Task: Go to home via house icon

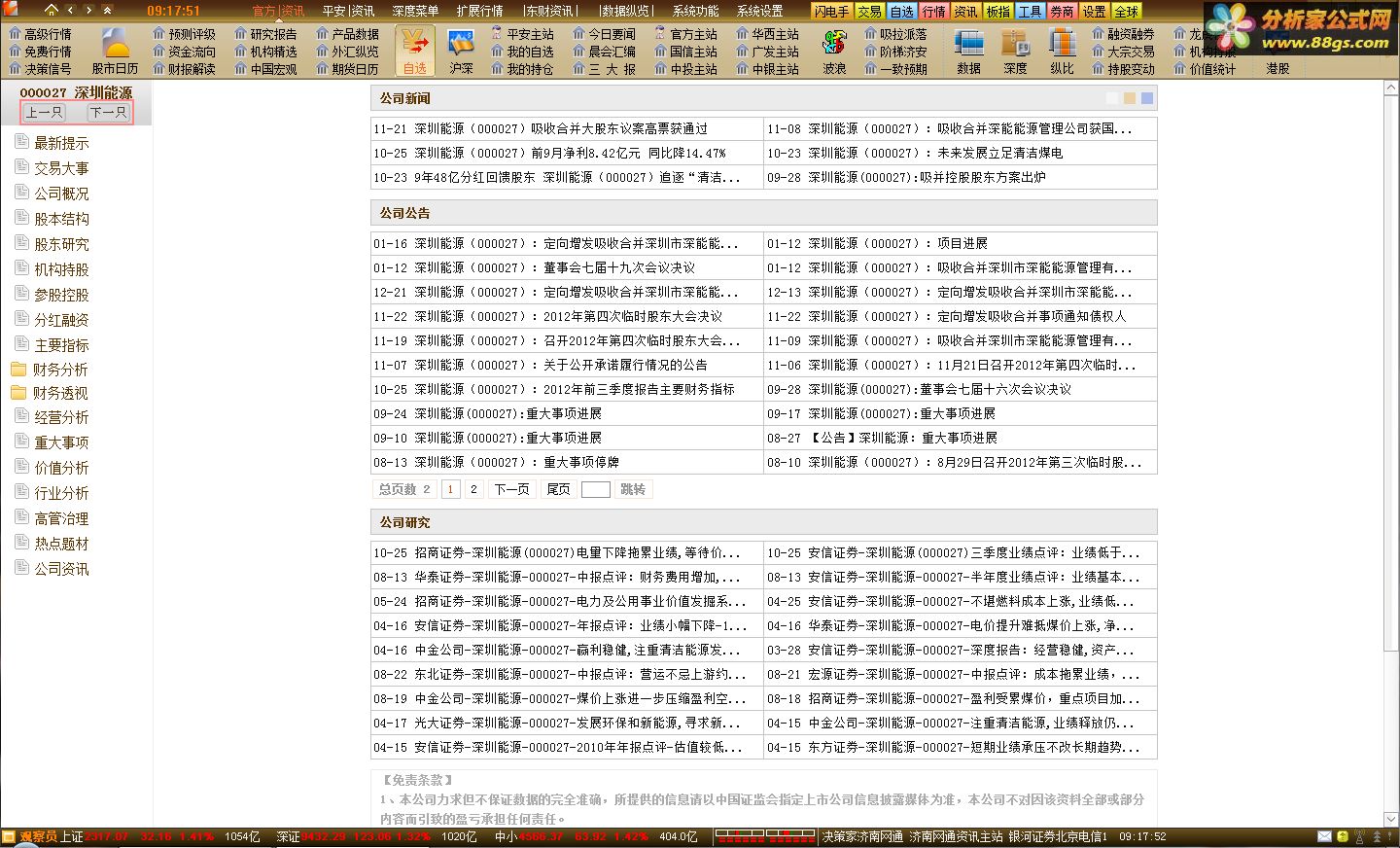Action: pyautogui.click(x=52, y=10)
